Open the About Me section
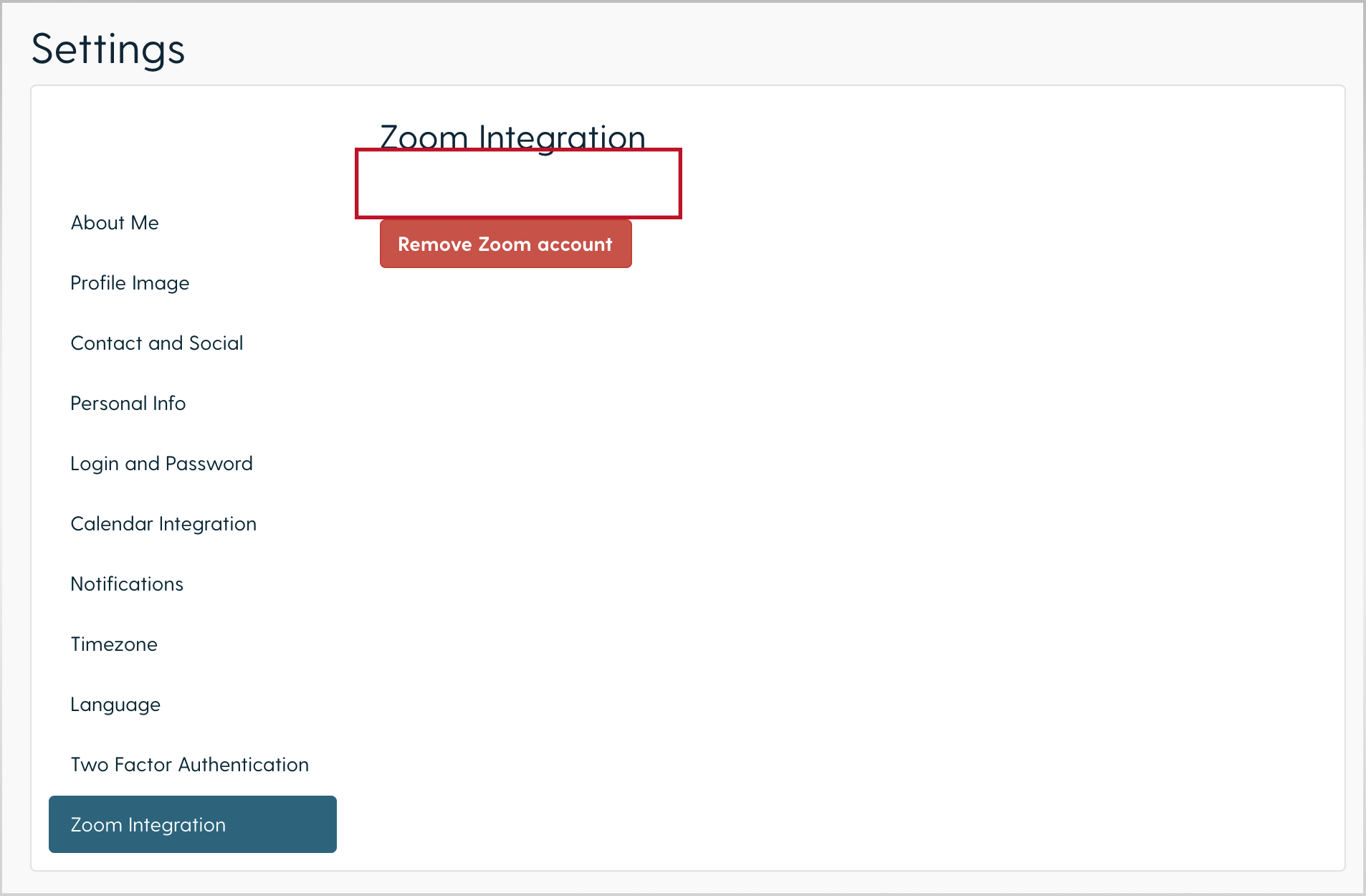 (x=114, y=222)
